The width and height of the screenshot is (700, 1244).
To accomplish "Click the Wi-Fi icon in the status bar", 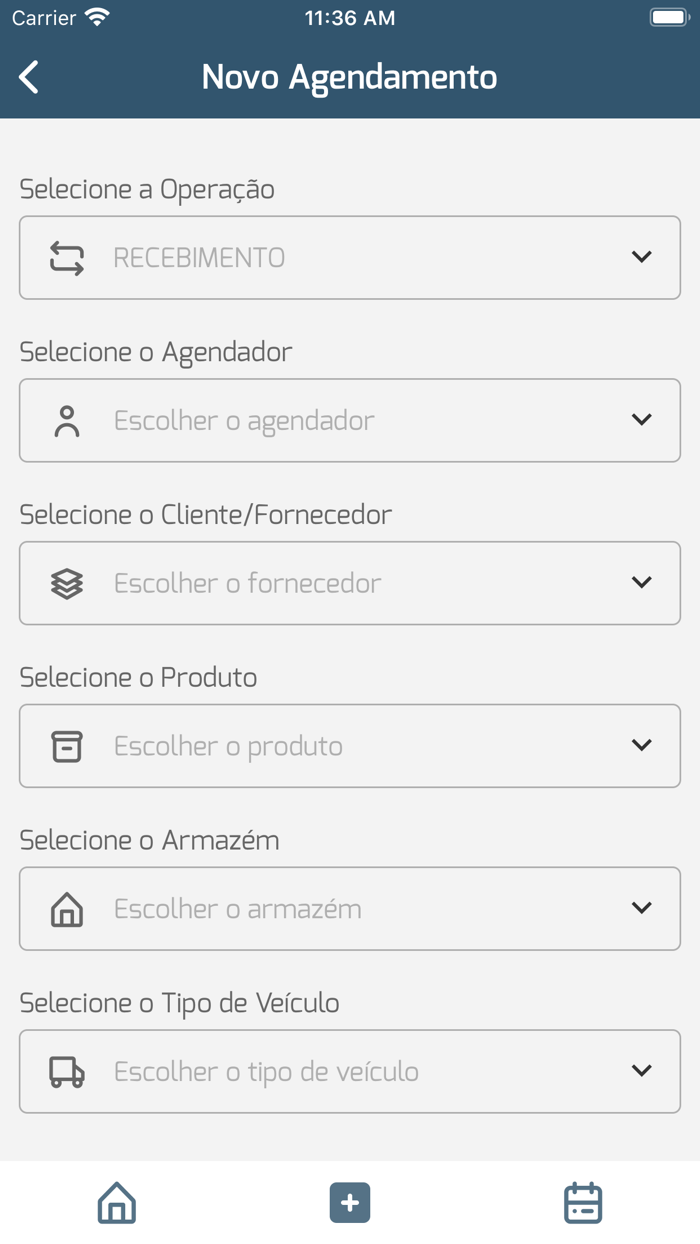I will 97,16.
